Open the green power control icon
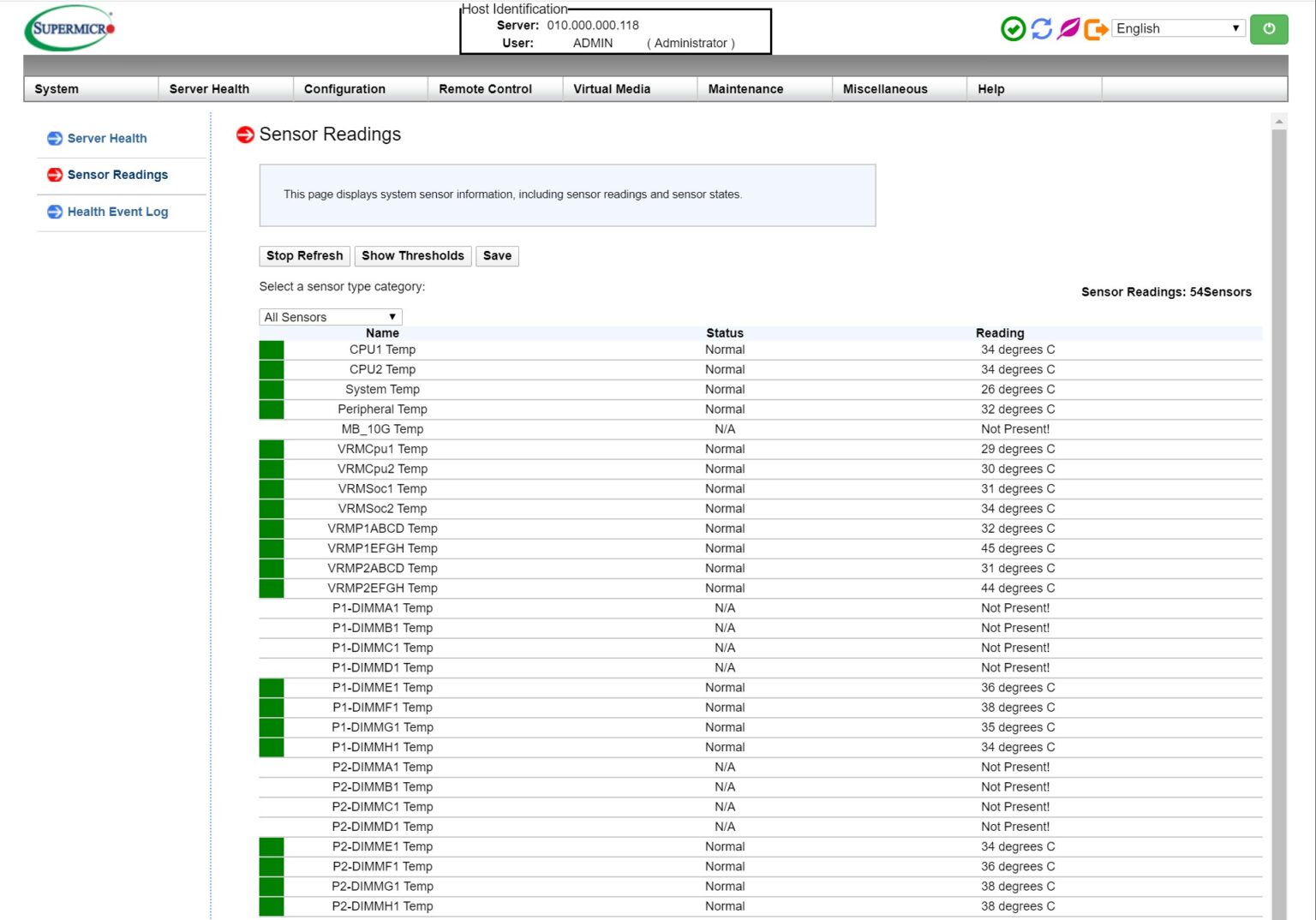1316x920 pixels. pyautogui.click(x=1269, y=28)
